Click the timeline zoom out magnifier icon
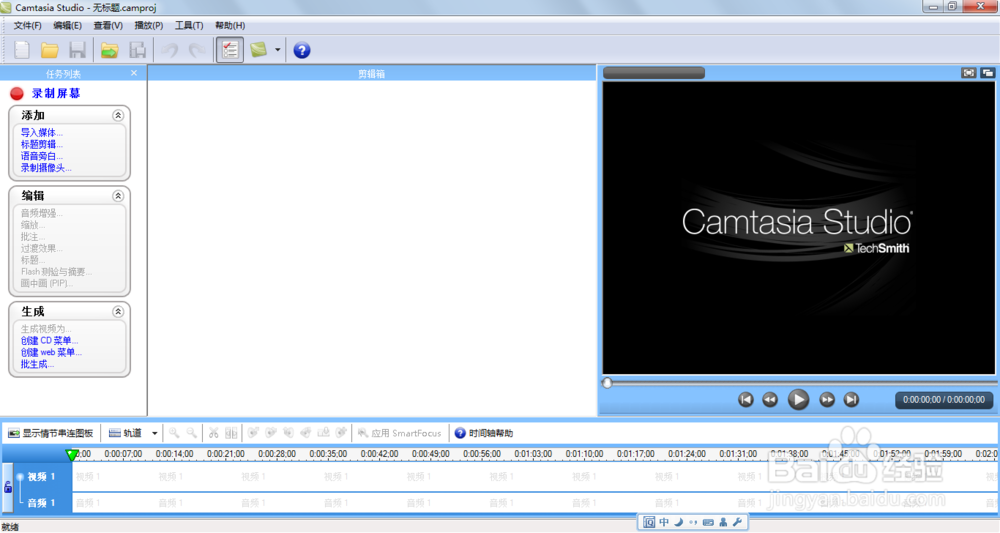 (191, 434)
